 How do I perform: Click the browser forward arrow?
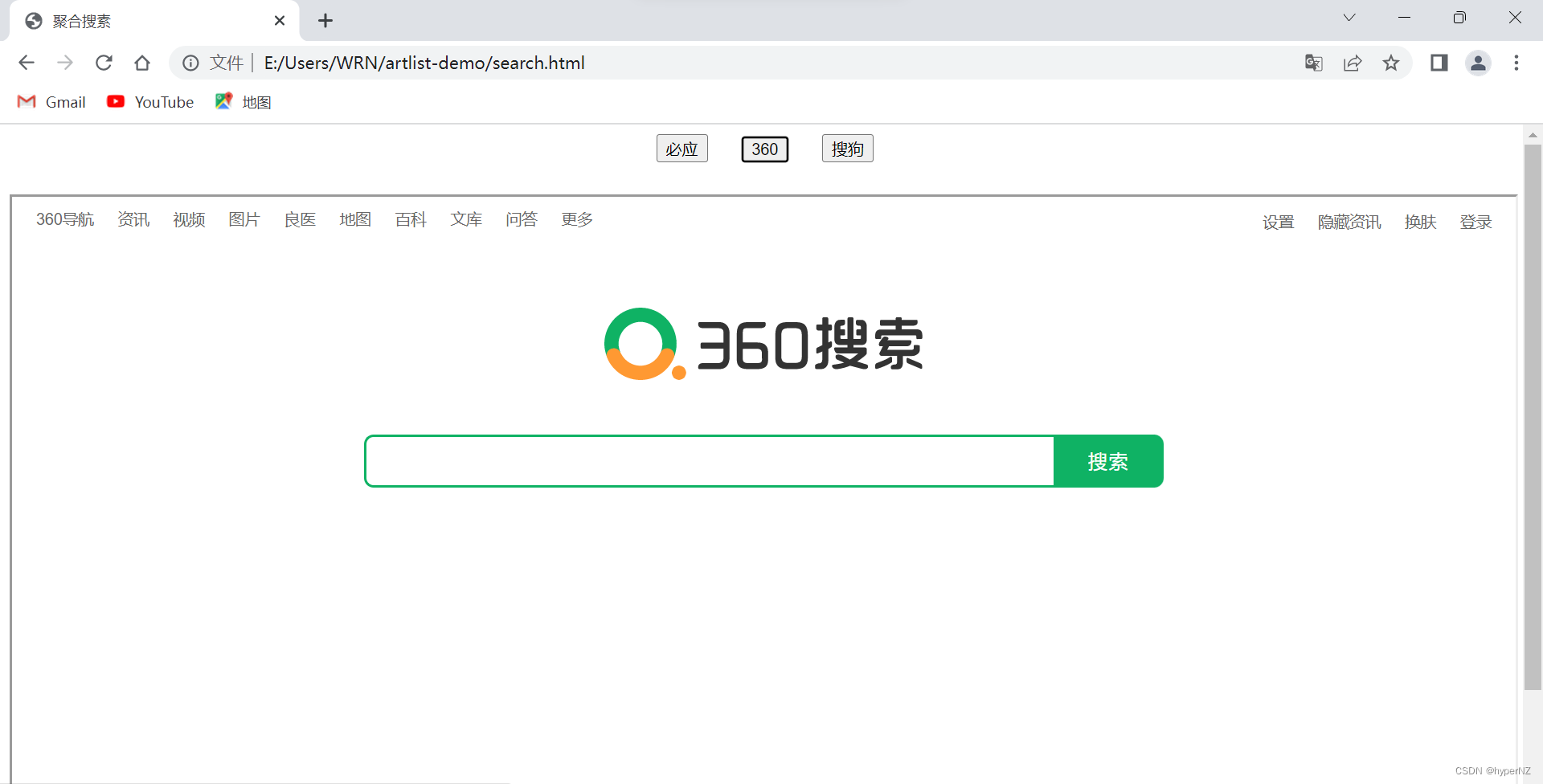pos(65,63)
